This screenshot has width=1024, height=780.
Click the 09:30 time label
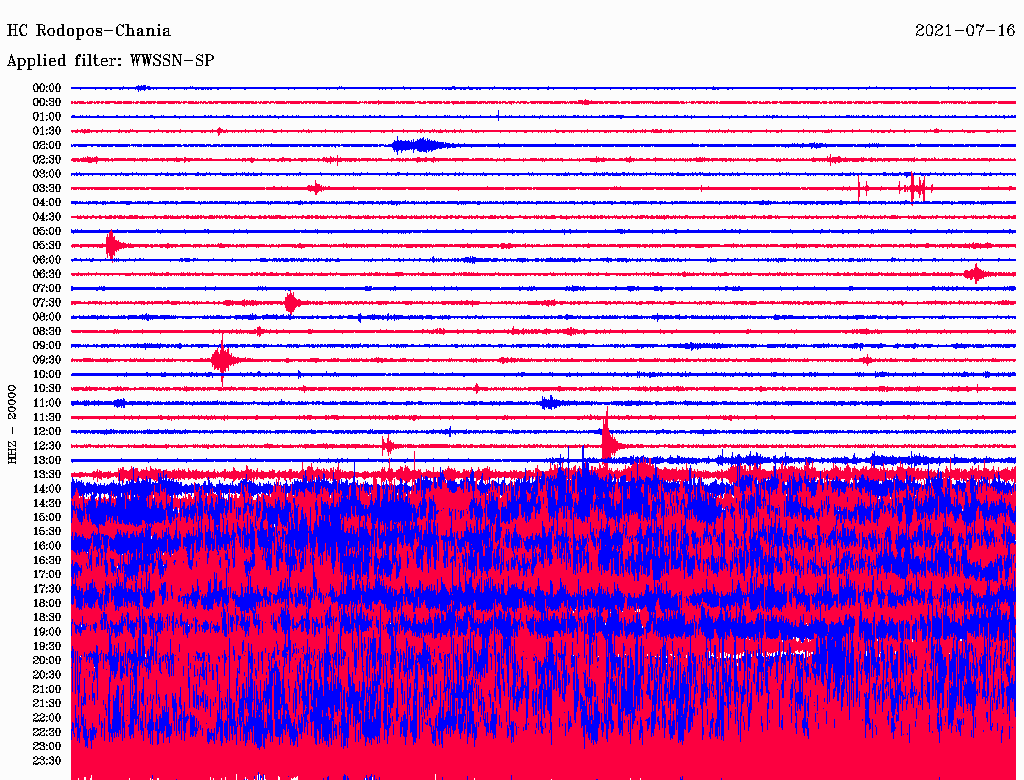tap(47, 360)
